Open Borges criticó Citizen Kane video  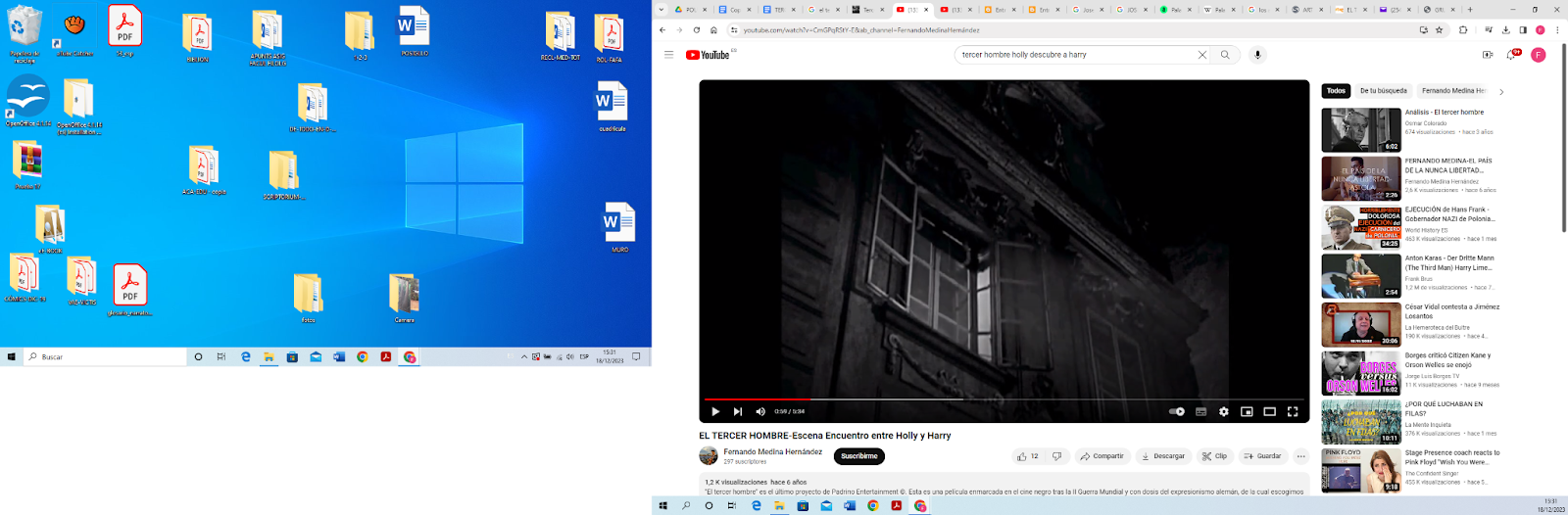click(1447, 360)
